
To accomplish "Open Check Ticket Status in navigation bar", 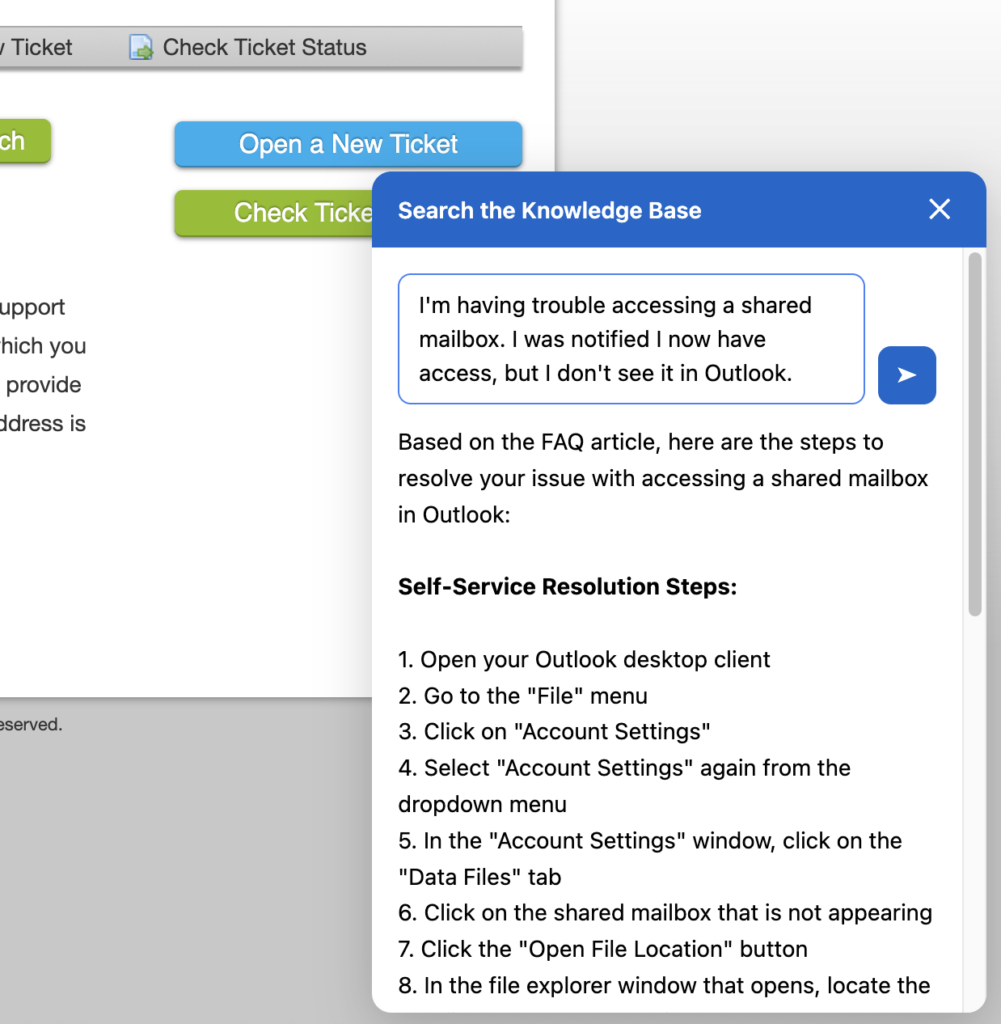I will point(264,48).
